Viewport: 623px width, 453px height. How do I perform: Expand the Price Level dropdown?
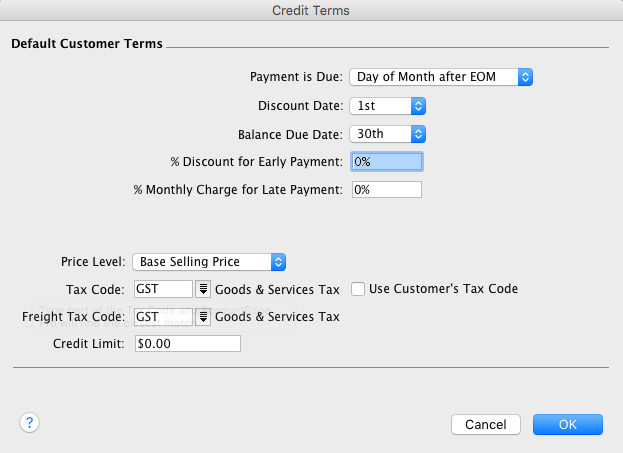210,261
